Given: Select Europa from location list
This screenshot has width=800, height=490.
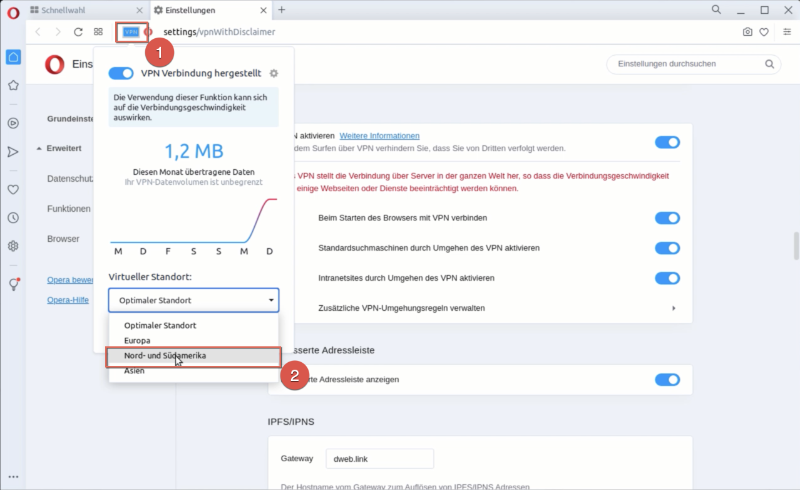Looking at the screenshot, I should click(x=193, y=340).
